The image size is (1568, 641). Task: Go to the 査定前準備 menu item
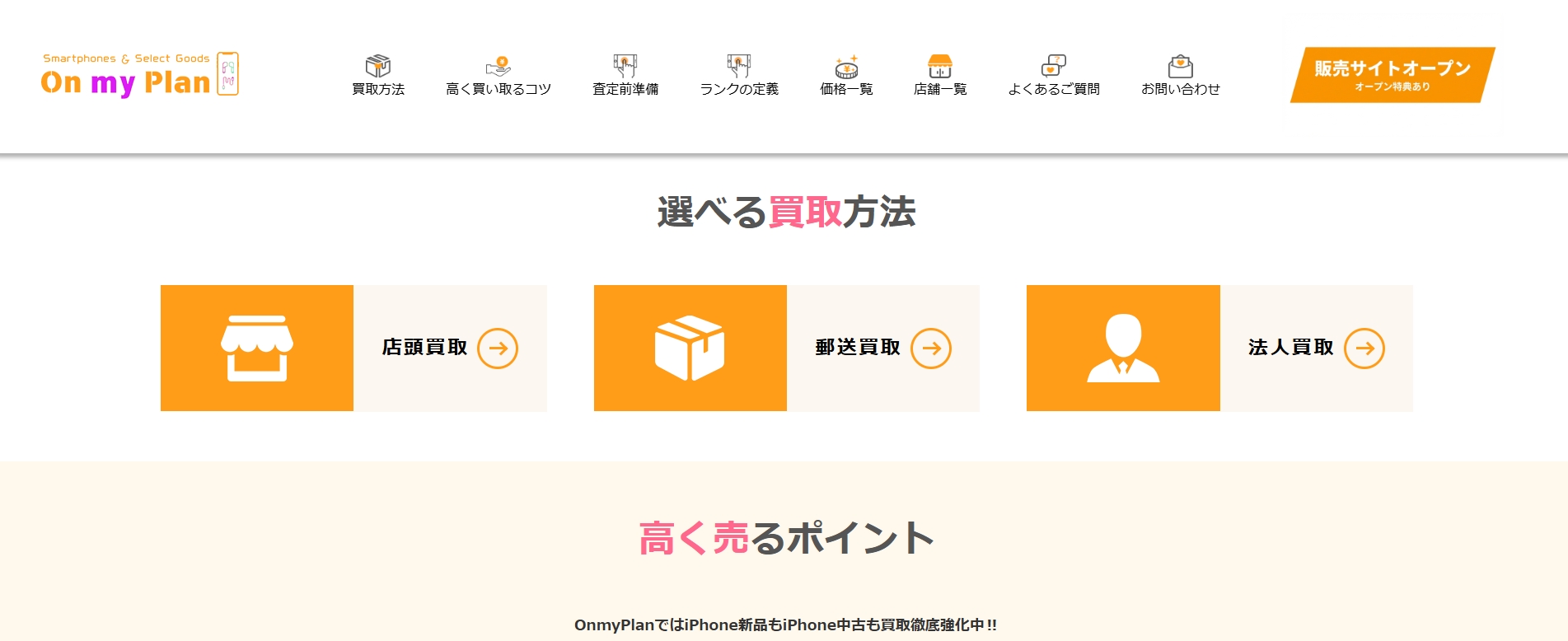point(625,89)
